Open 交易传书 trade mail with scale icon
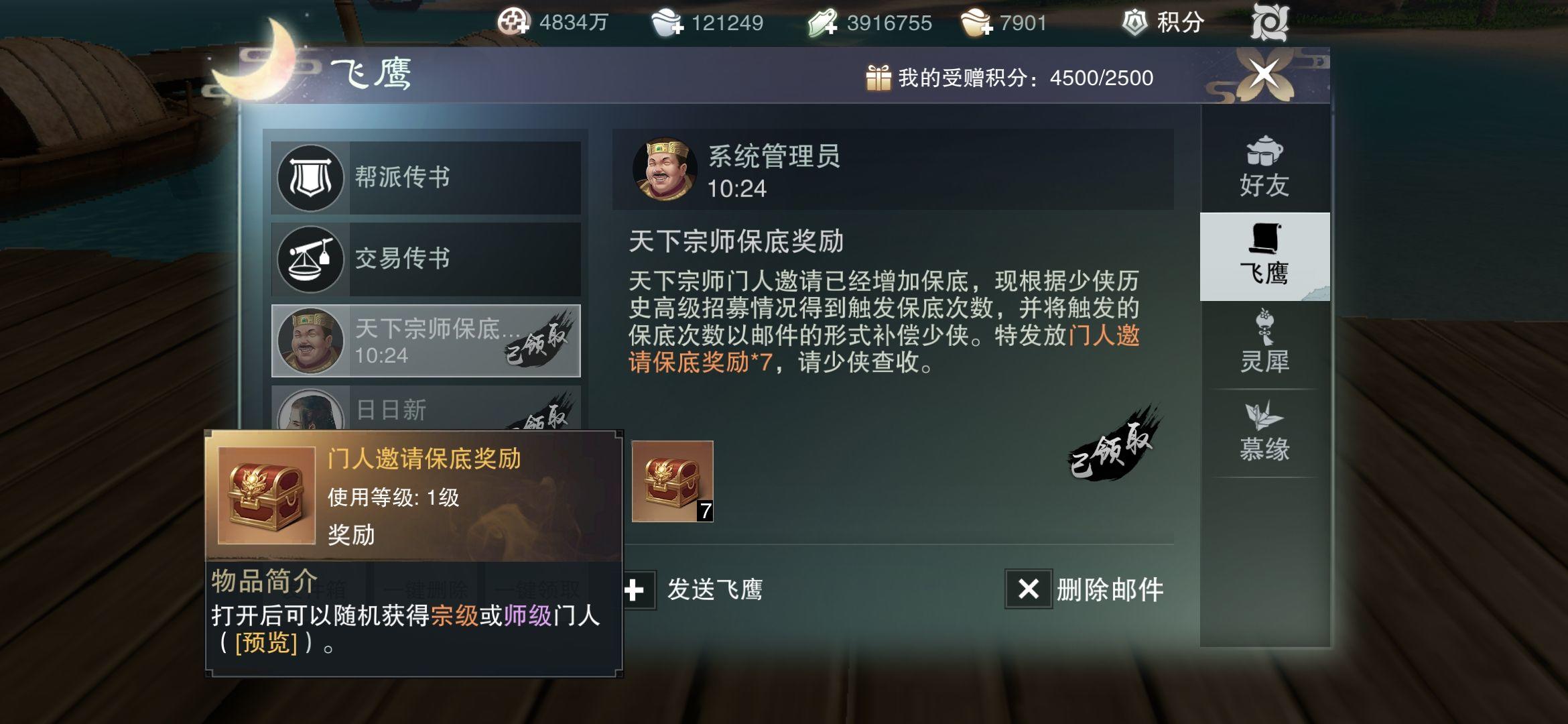The height and width of the screenshot is (724, 1568). [x=426, y=259]
